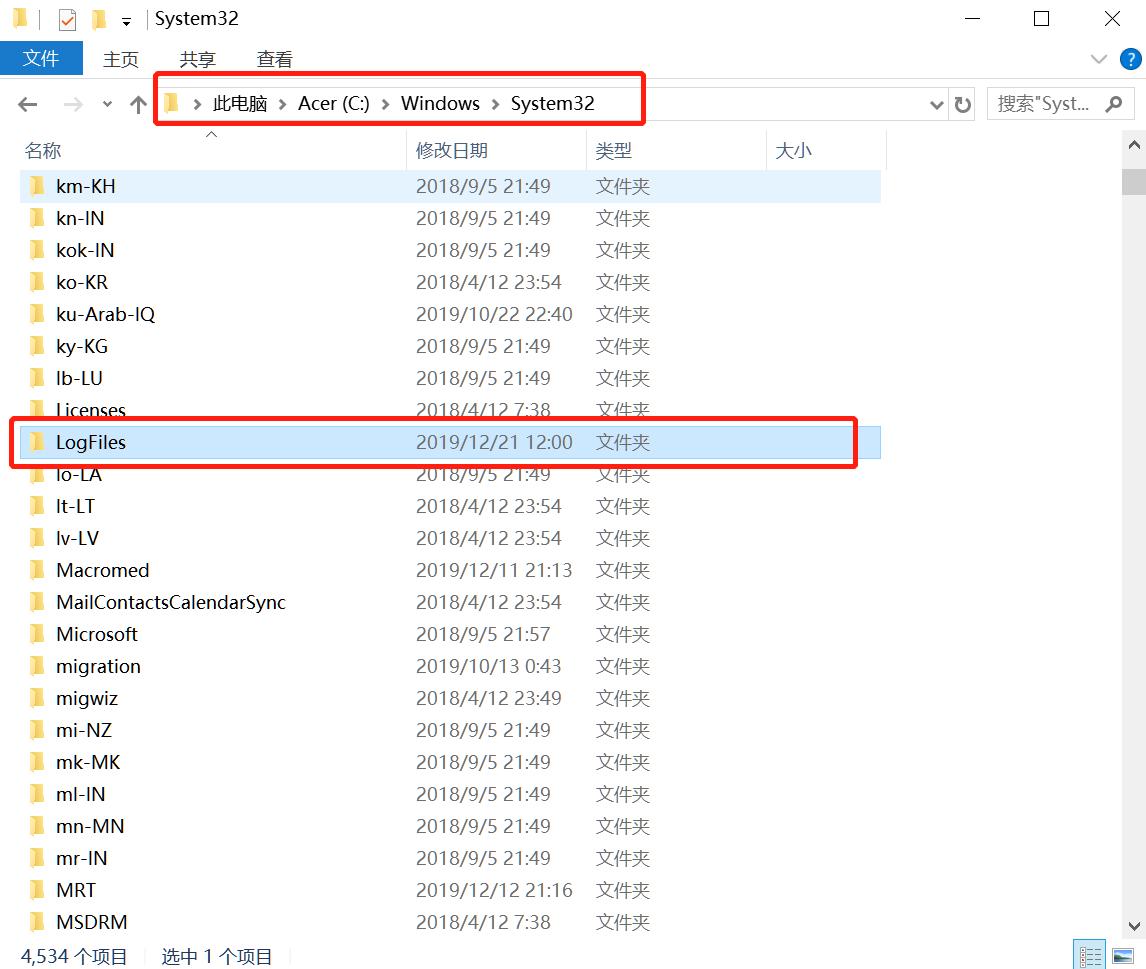
Task: Click the mr-IN folder icon
Action: [x=37, y=859]
